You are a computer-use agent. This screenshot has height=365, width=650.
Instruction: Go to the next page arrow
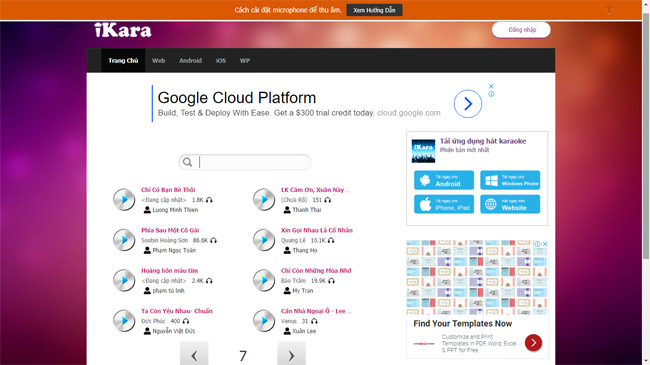pyautogui.click(x=291, y=354)
